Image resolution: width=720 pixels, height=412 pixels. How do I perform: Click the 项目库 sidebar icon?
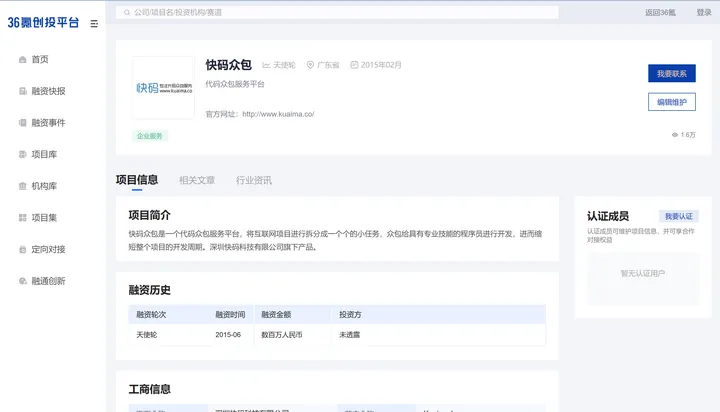[22, 154]
